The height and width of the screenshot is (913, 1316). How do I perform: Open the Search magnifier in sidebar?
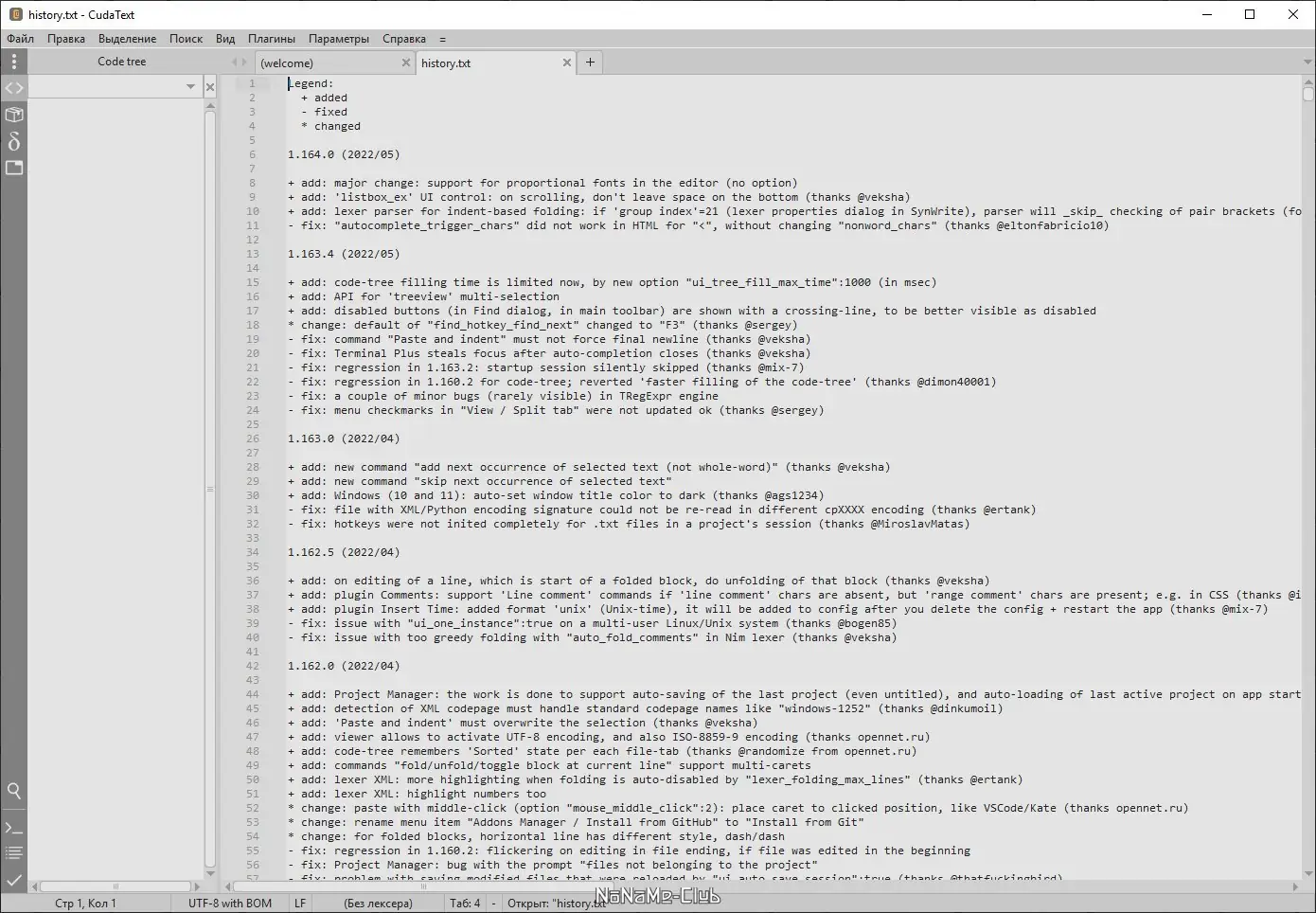[13, 791]
